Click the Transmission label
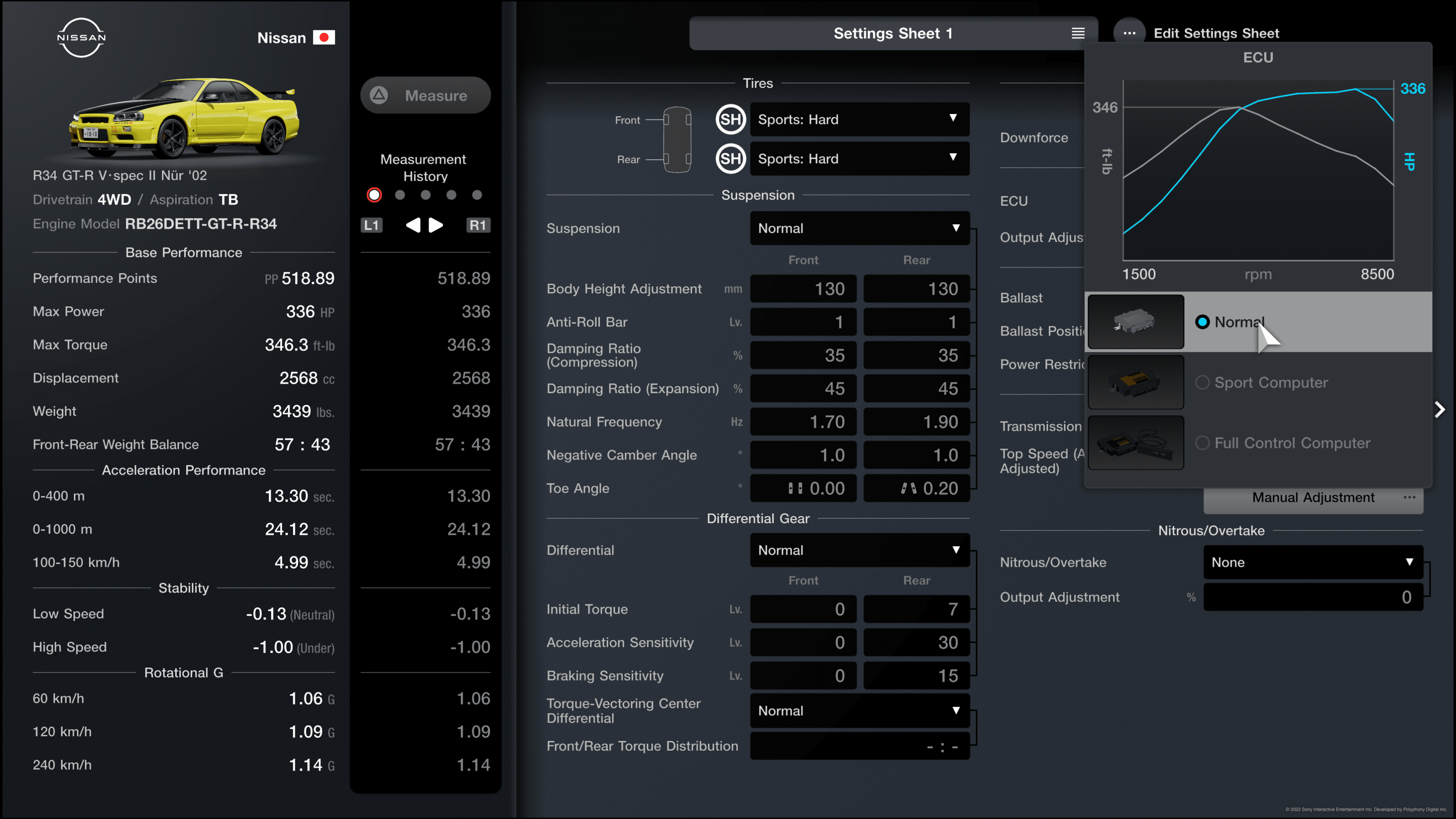 (1040, 426)
